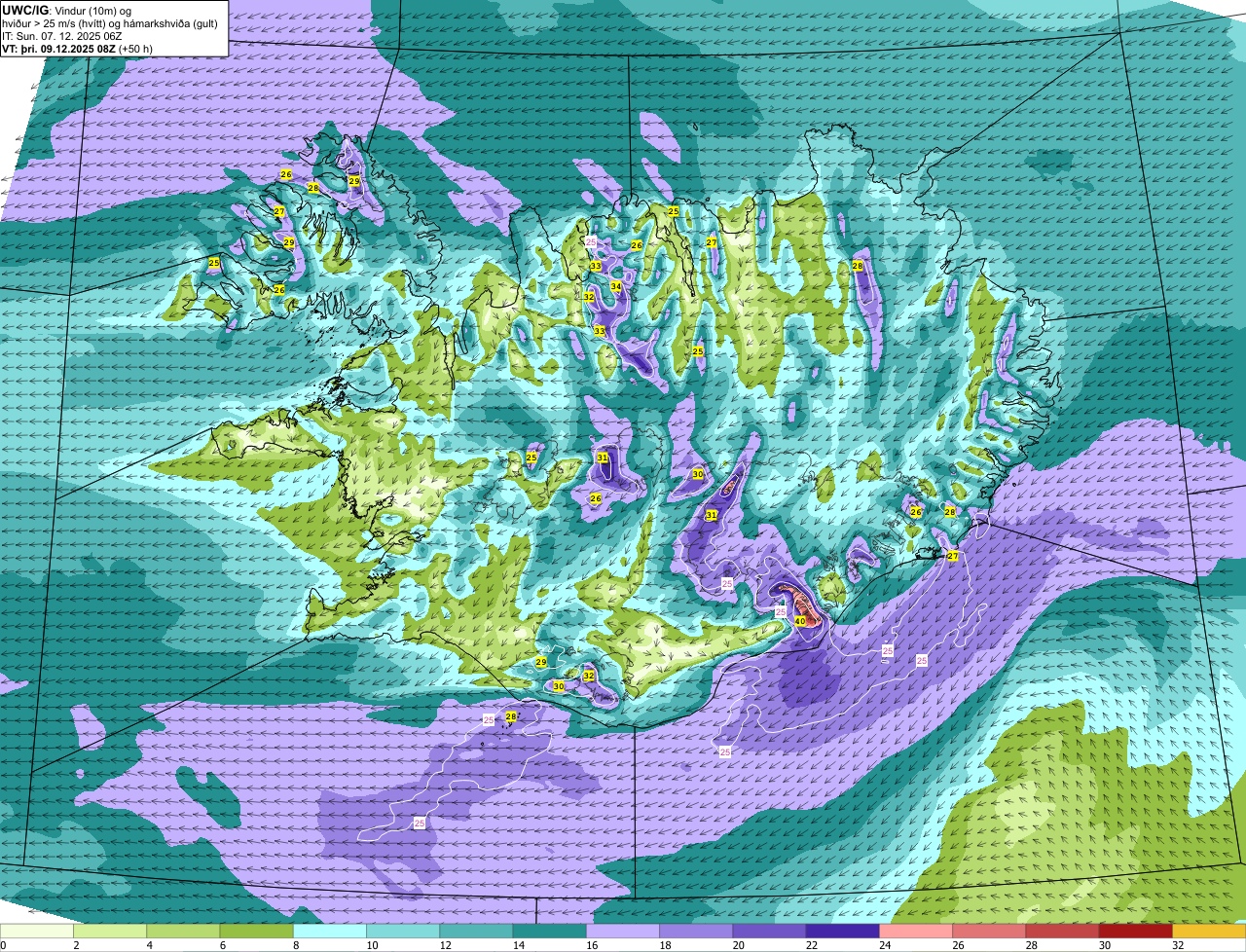Screen dimensions: 1246x952
Task: Click the red 28–30 m/s scale swatch
Action: click(1062, 932)
